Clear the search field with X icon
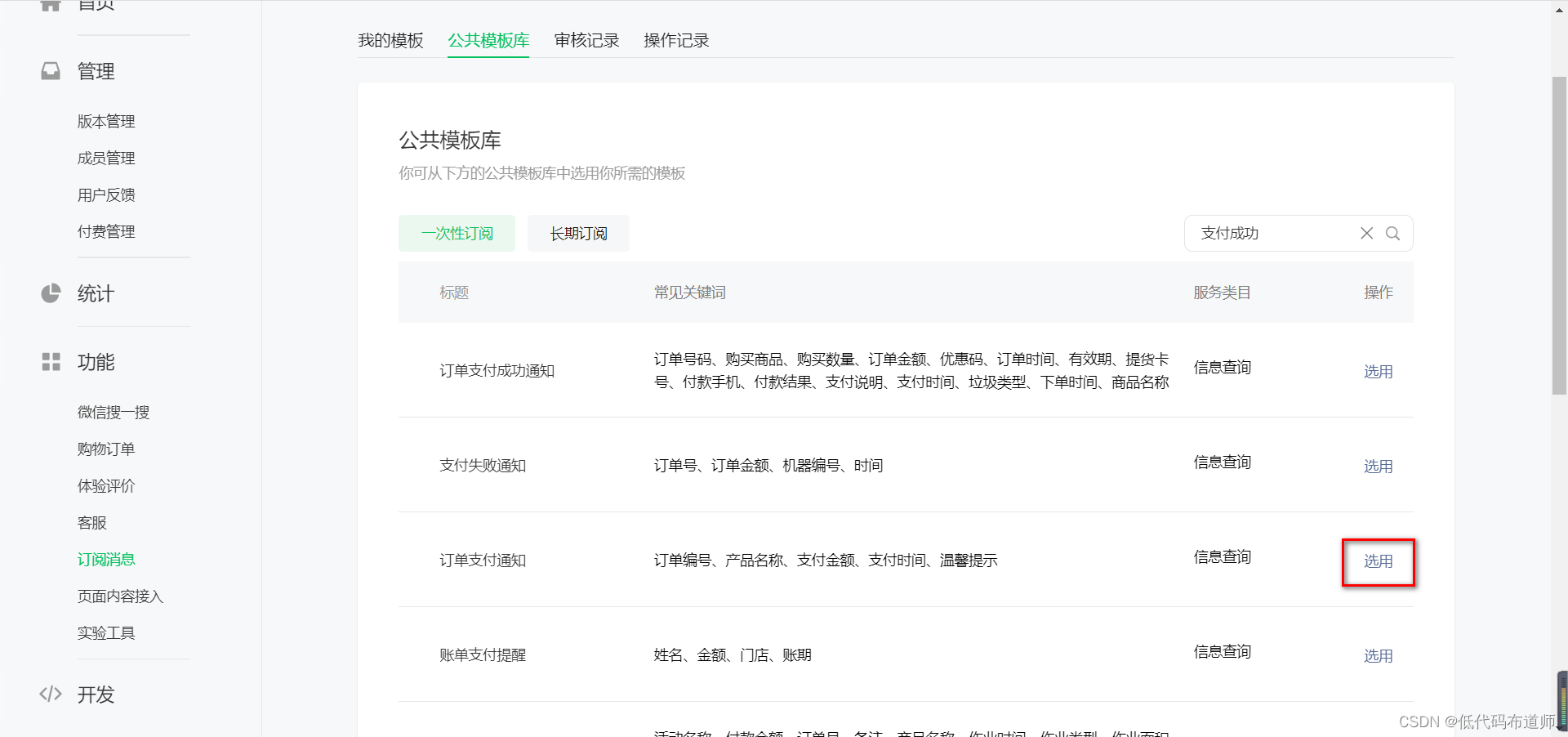The width and height of the screenshot is (1568, 737). coord(1366,233)
